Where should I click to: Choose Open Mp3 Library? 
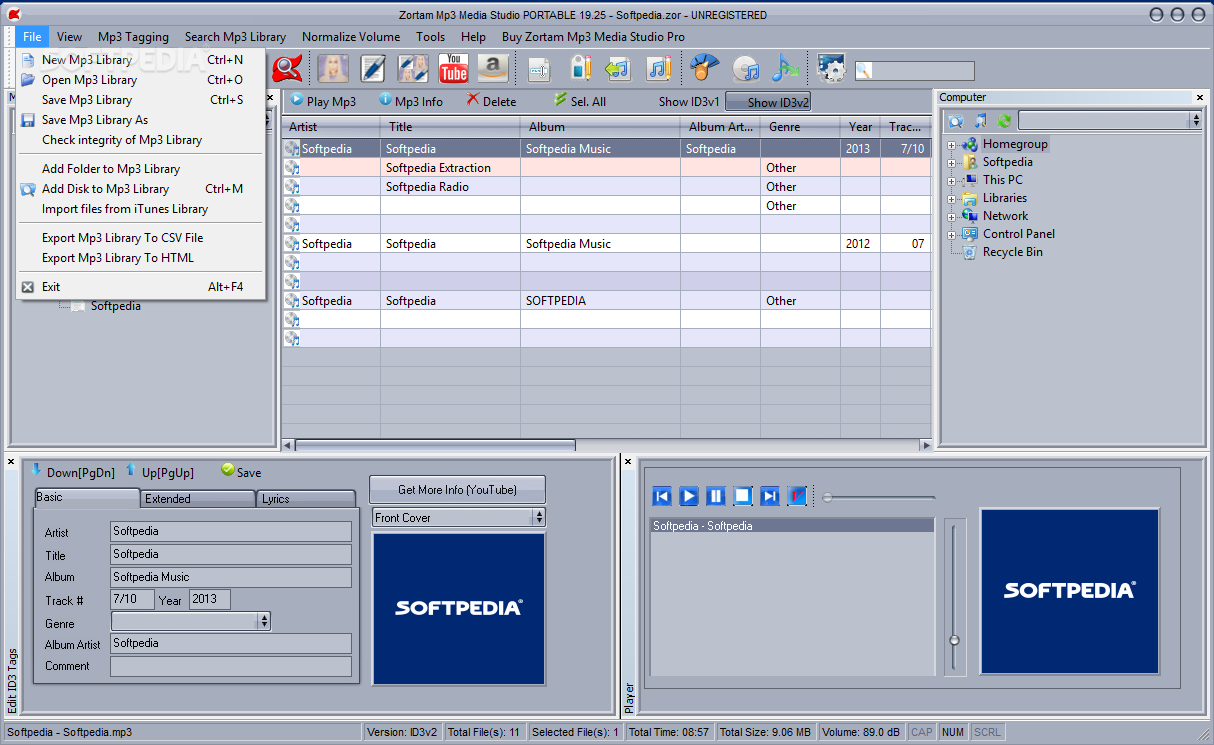point(141,80)
